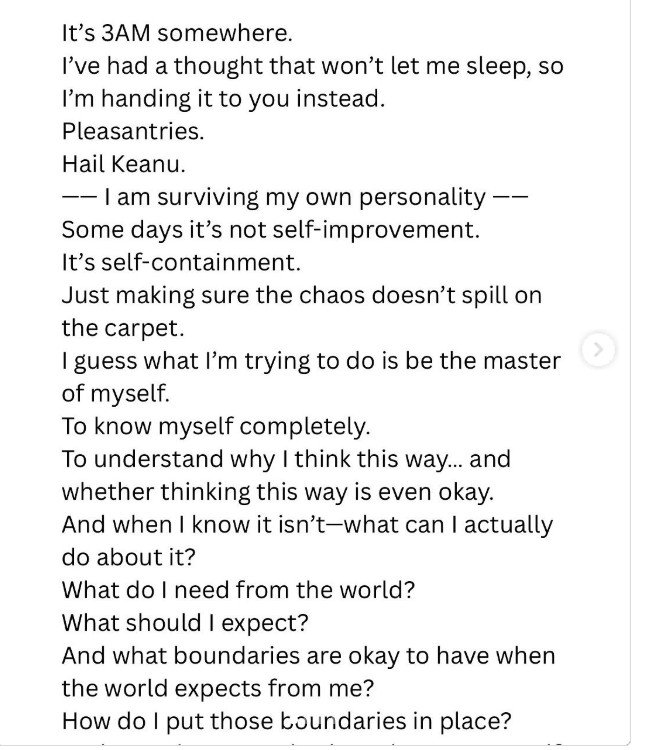Click the text "Hail Keanu."
Image resolution: width=654 pixels, height=750 pixels.
pos(123,164)
